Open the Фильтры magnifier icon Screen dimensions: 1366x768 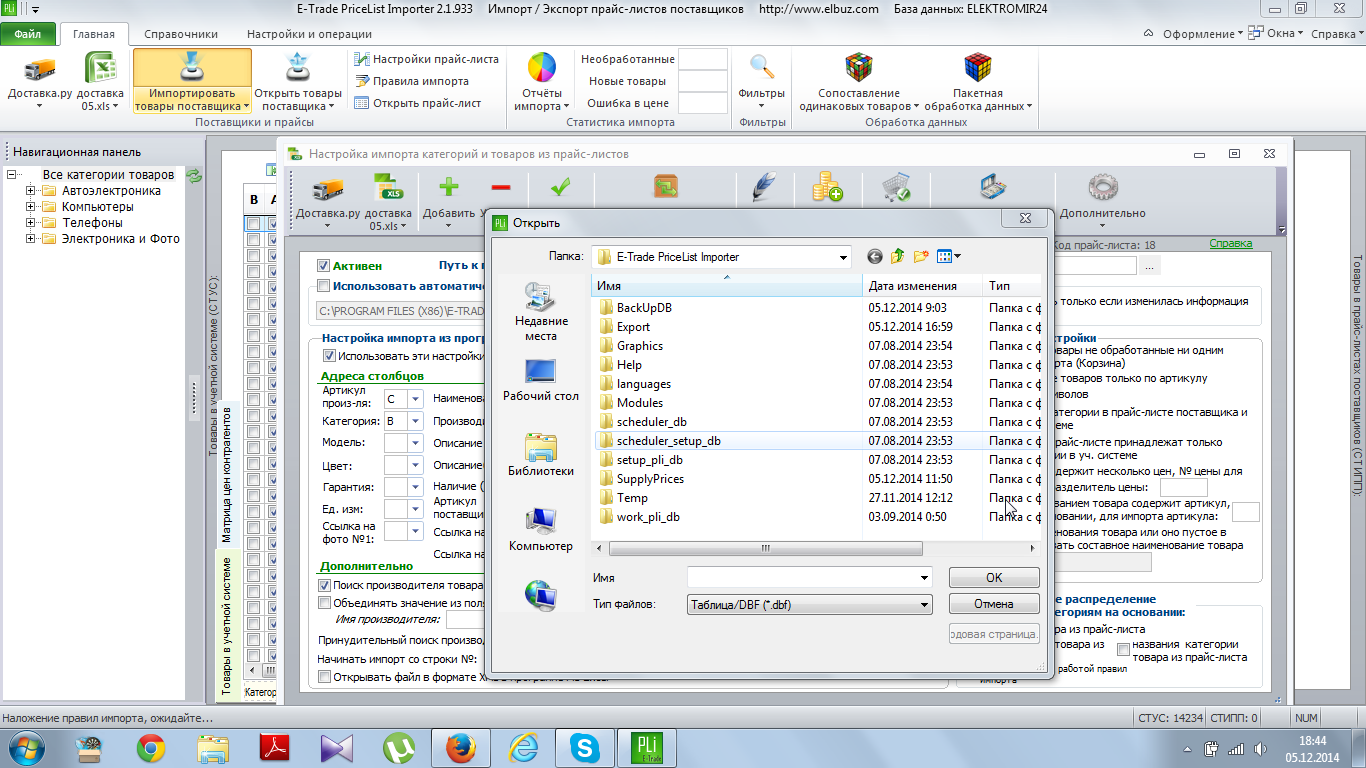click(762, 68)
